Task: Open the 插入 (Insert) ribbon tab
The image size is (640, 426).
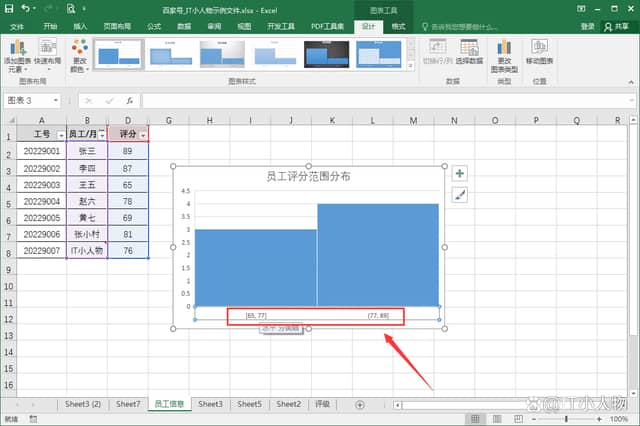Action: 80,26
